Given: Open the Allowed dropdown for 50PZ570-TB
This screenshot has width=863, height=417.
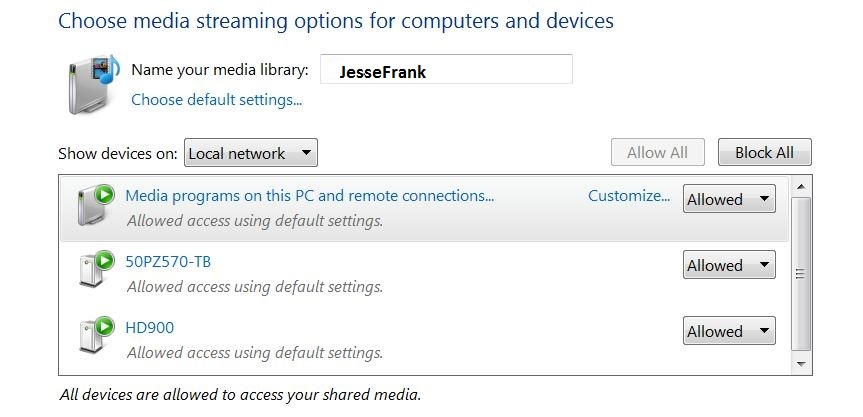Looking at the screenshot, I should pos(729,265).
